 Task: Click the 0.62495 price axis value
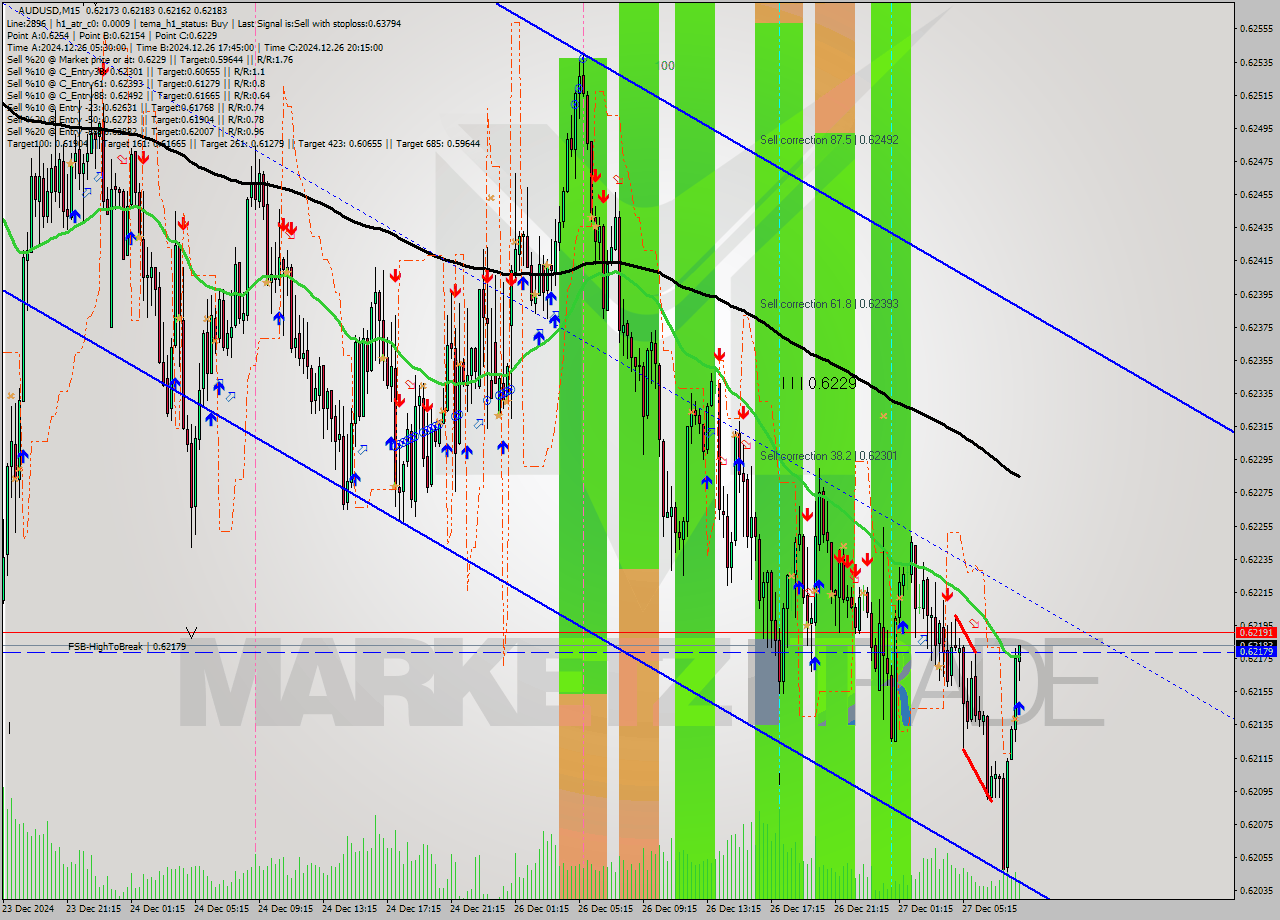point(1256,128)
